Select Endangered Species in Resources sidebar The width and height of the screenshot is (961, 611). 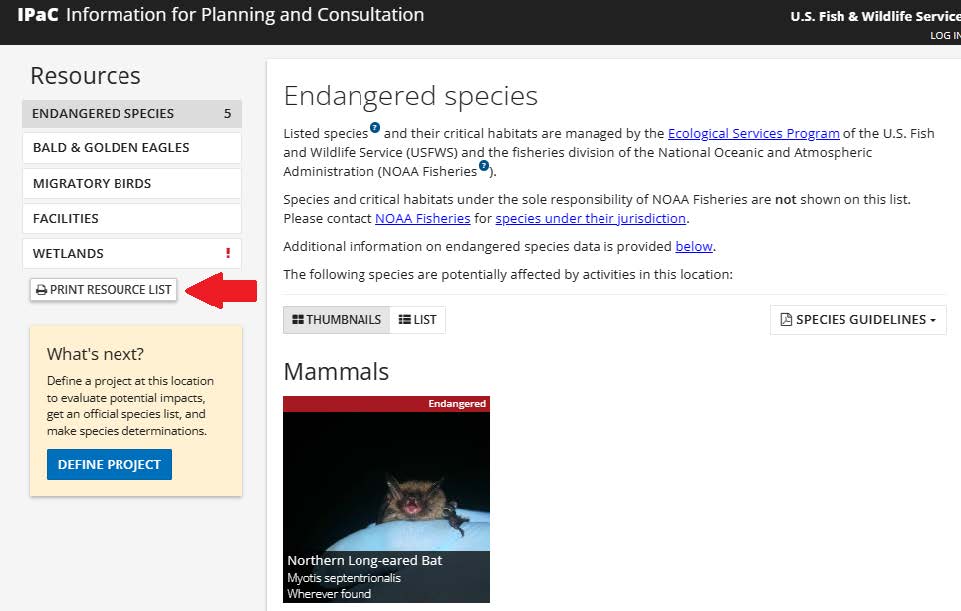coord(131,114)
